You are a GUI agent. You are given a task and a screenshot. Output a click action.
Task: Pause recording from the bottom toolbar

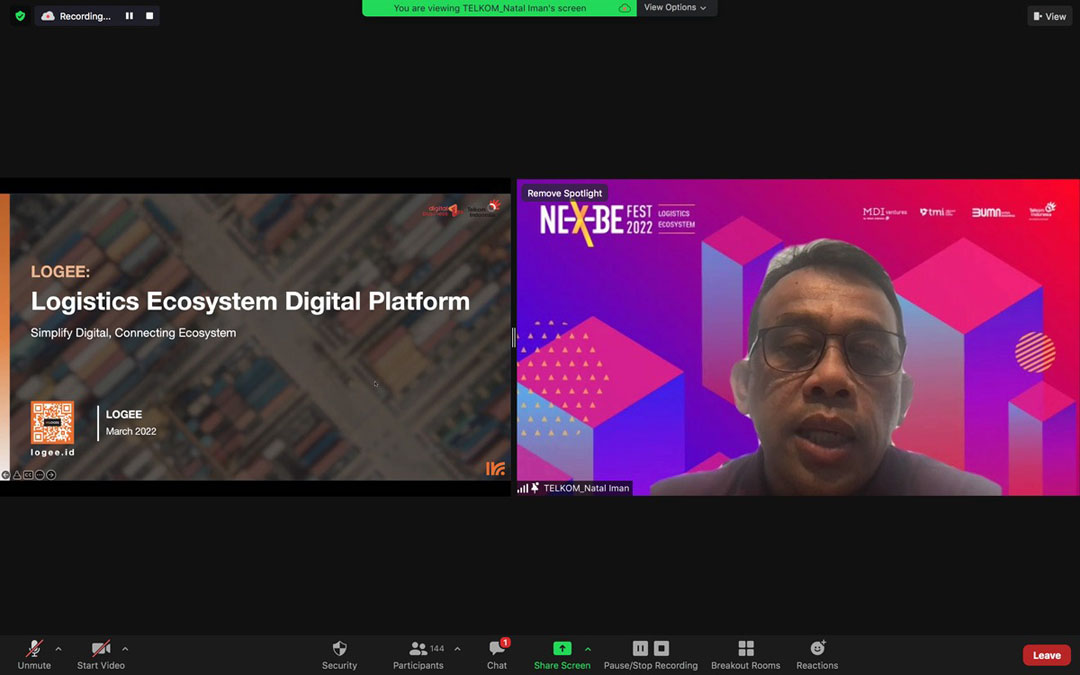click(x=640, y=648)
